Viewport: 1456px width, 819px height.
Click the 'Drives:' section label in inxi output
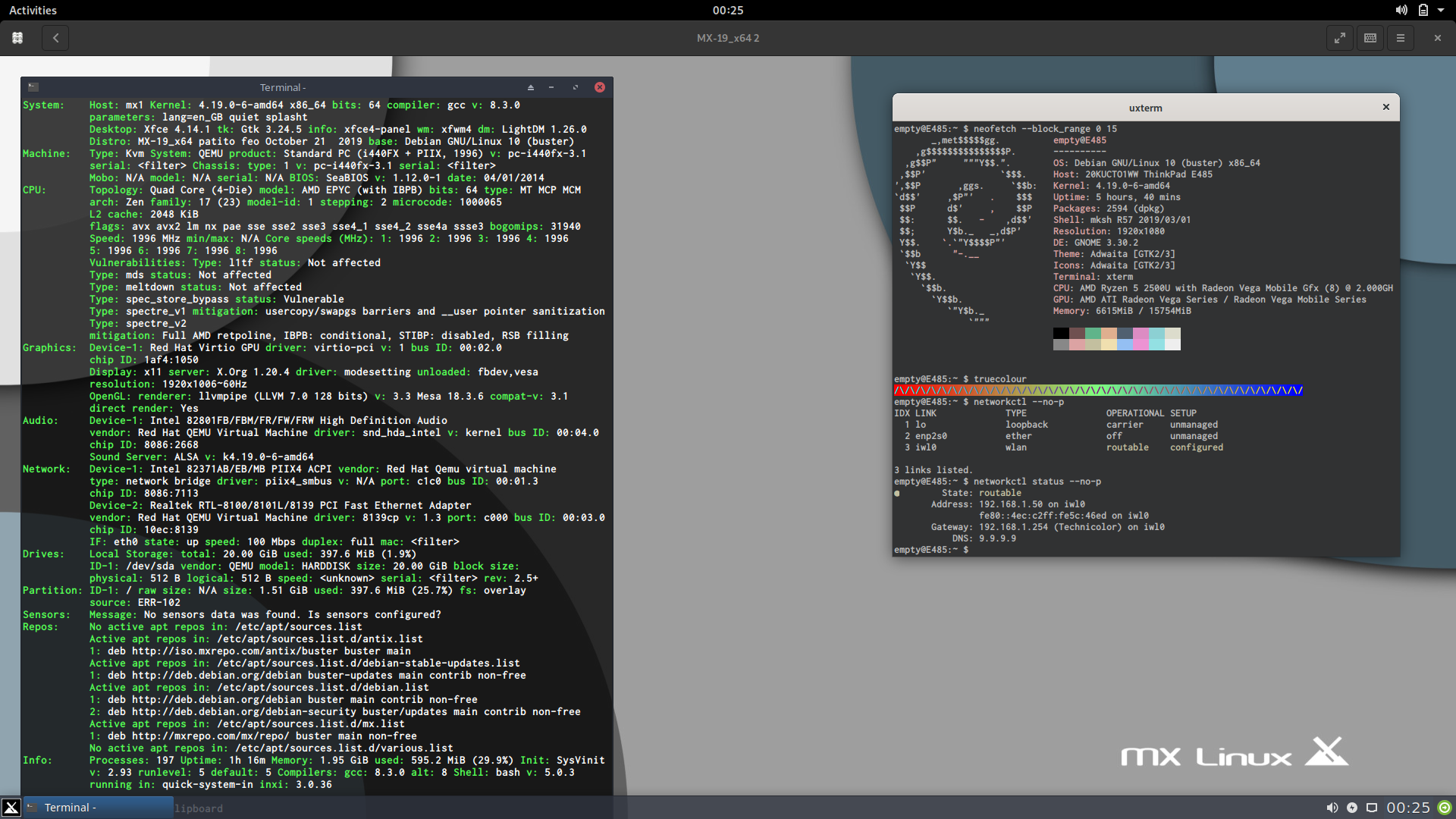pos(43,554)
